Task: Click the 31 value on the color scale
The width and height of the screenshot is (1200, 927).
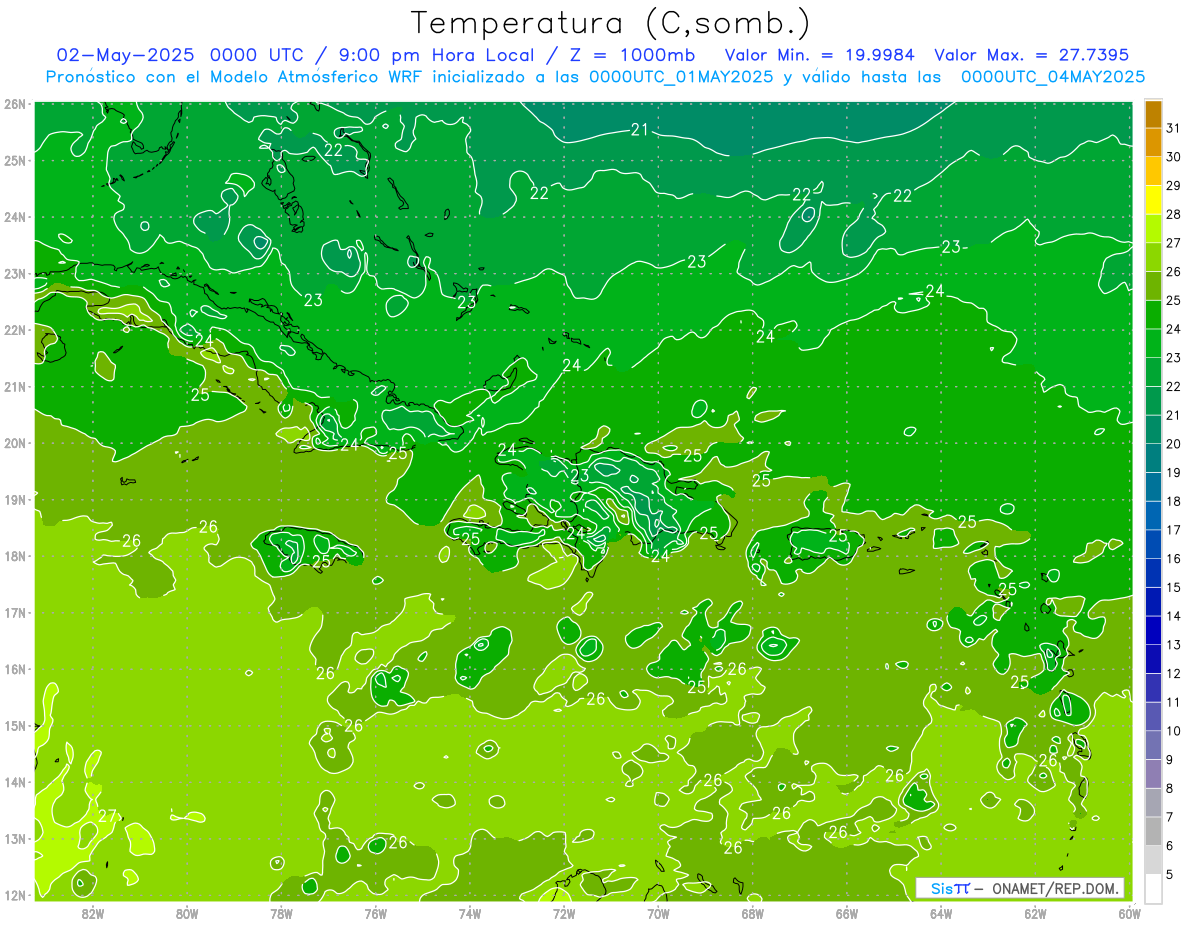Action: click(x=1173, y=128)
